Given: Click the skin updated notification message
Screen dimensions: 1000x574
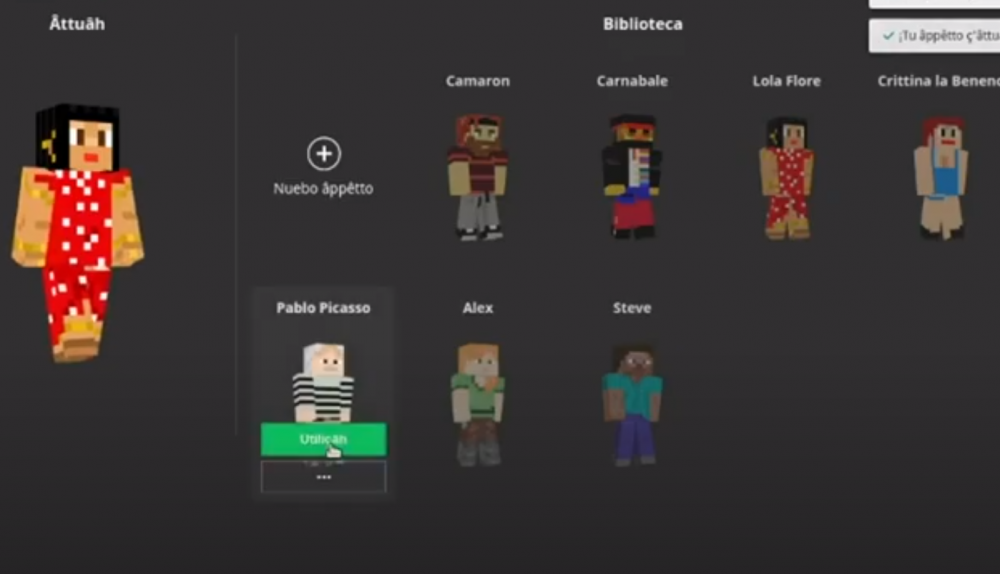Looking at the screenshot, I should coord(945,36).
